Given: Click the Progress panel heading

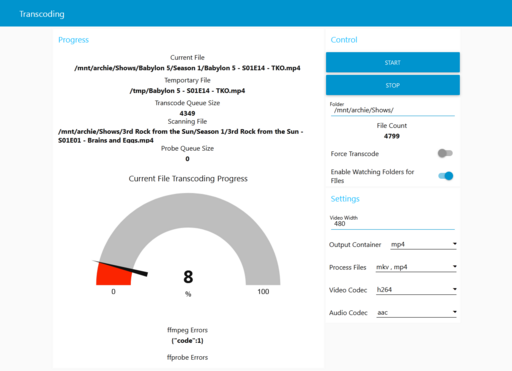Looking at the screenshot, I should [74, 40].
